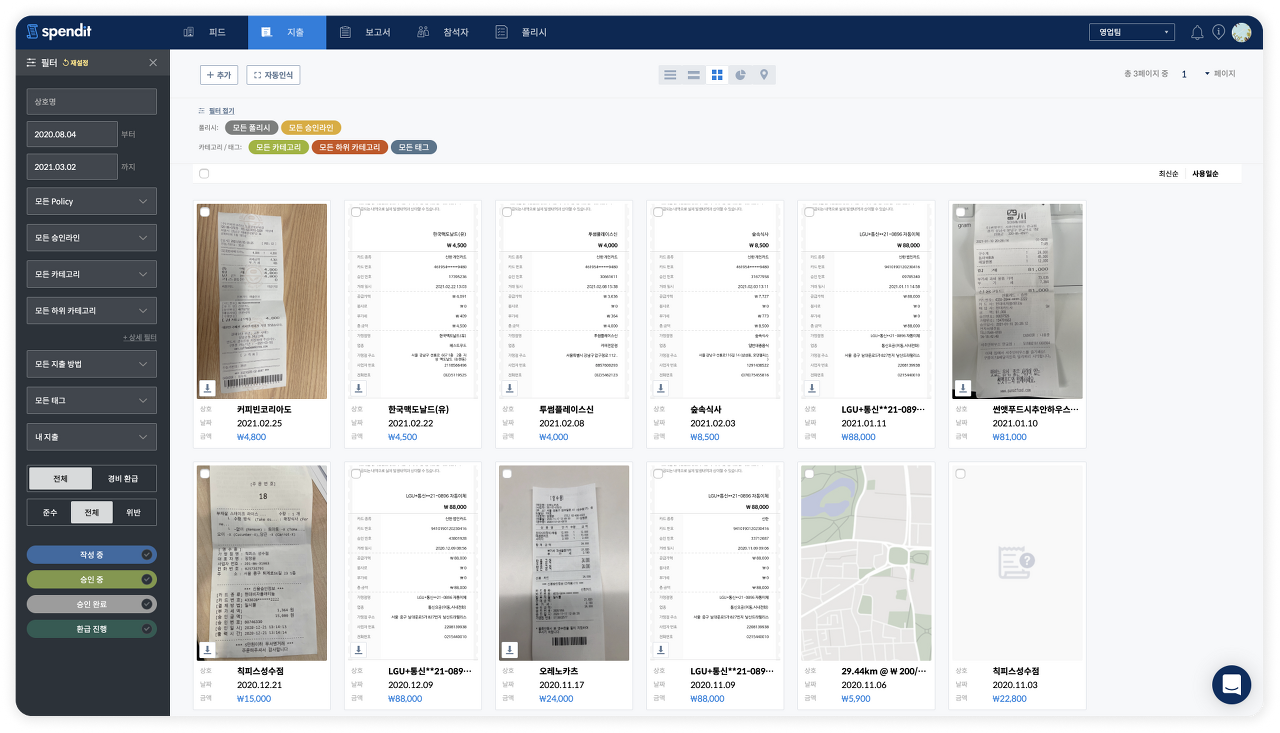Check the select-all checkbox
The height and width of the screenshot is (733, 1280).
[204, 174]
